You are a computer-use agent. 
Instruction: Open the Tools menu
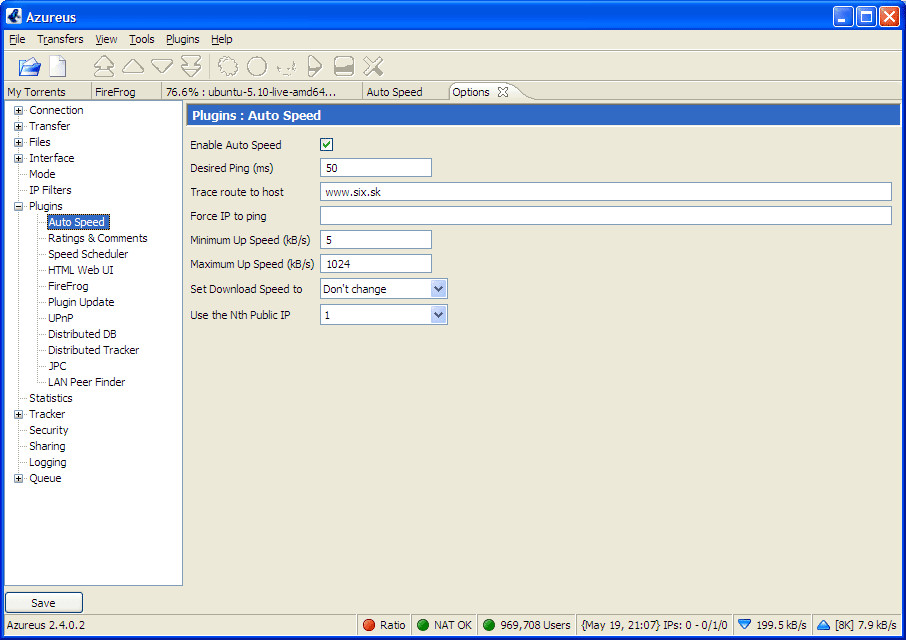click(142, 39)
